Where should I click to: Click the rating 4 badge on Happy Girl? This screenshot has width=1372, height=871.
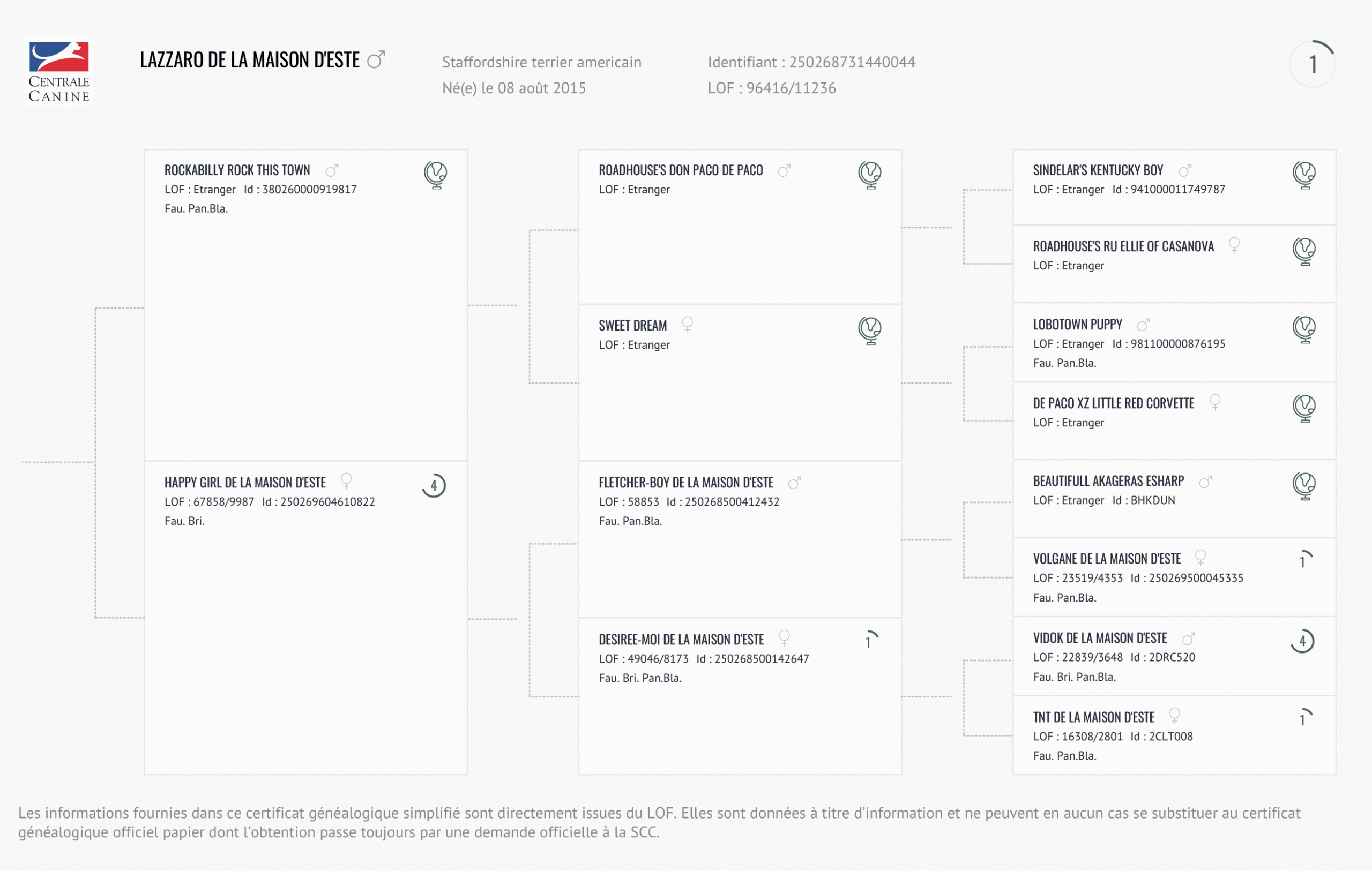(434, 485)
